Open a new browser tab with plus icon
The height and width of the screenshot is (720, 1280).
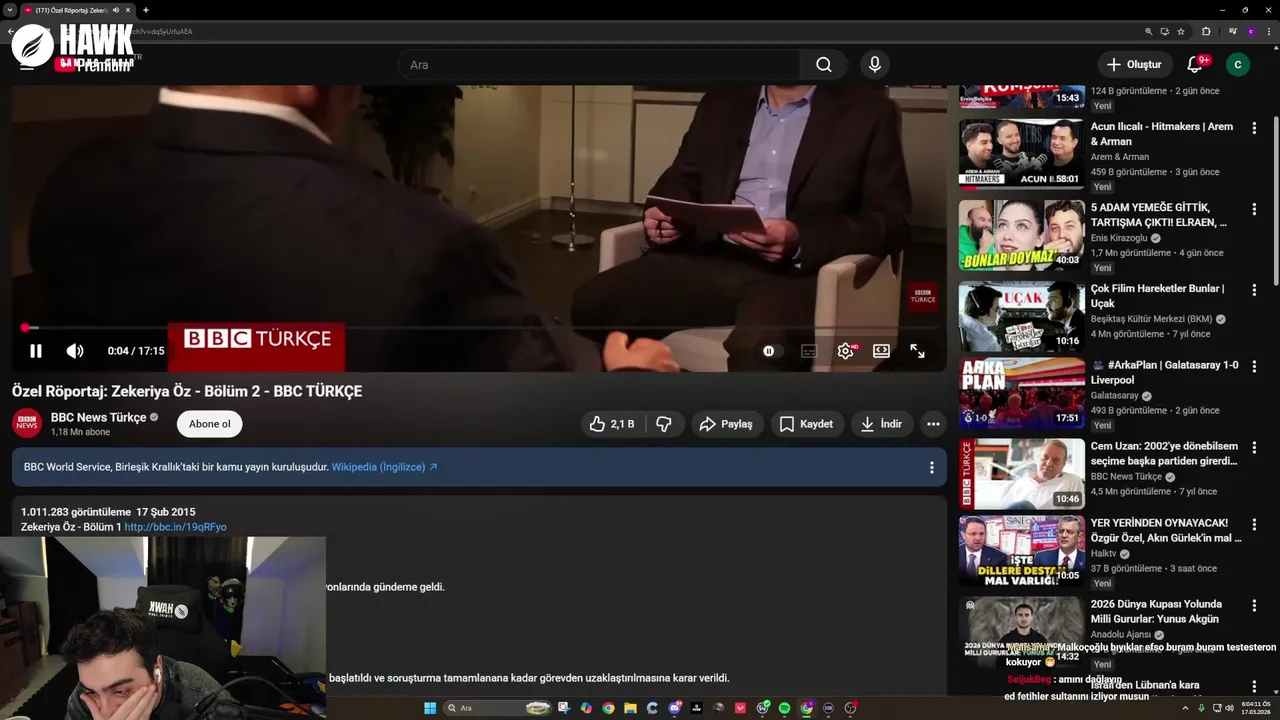coord(146,10)
